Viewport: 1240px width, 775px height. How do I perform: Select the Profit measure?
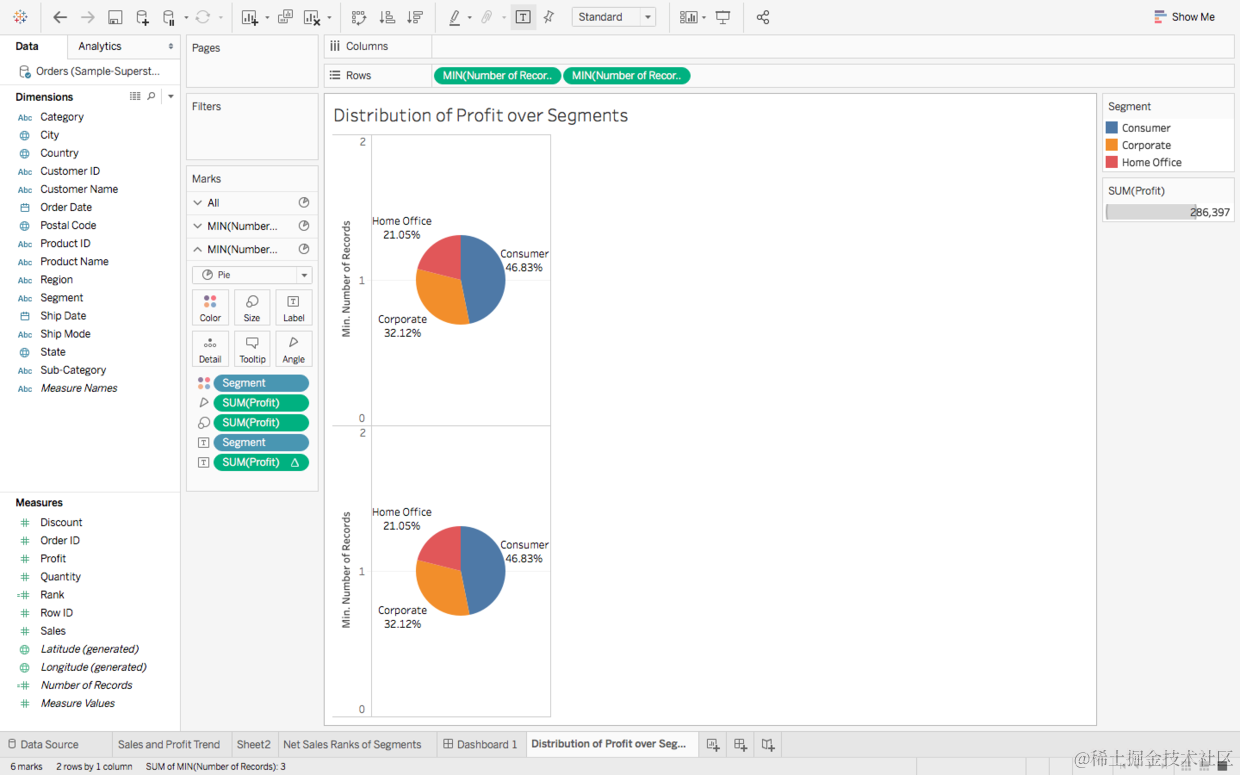[x=53, y=559]
